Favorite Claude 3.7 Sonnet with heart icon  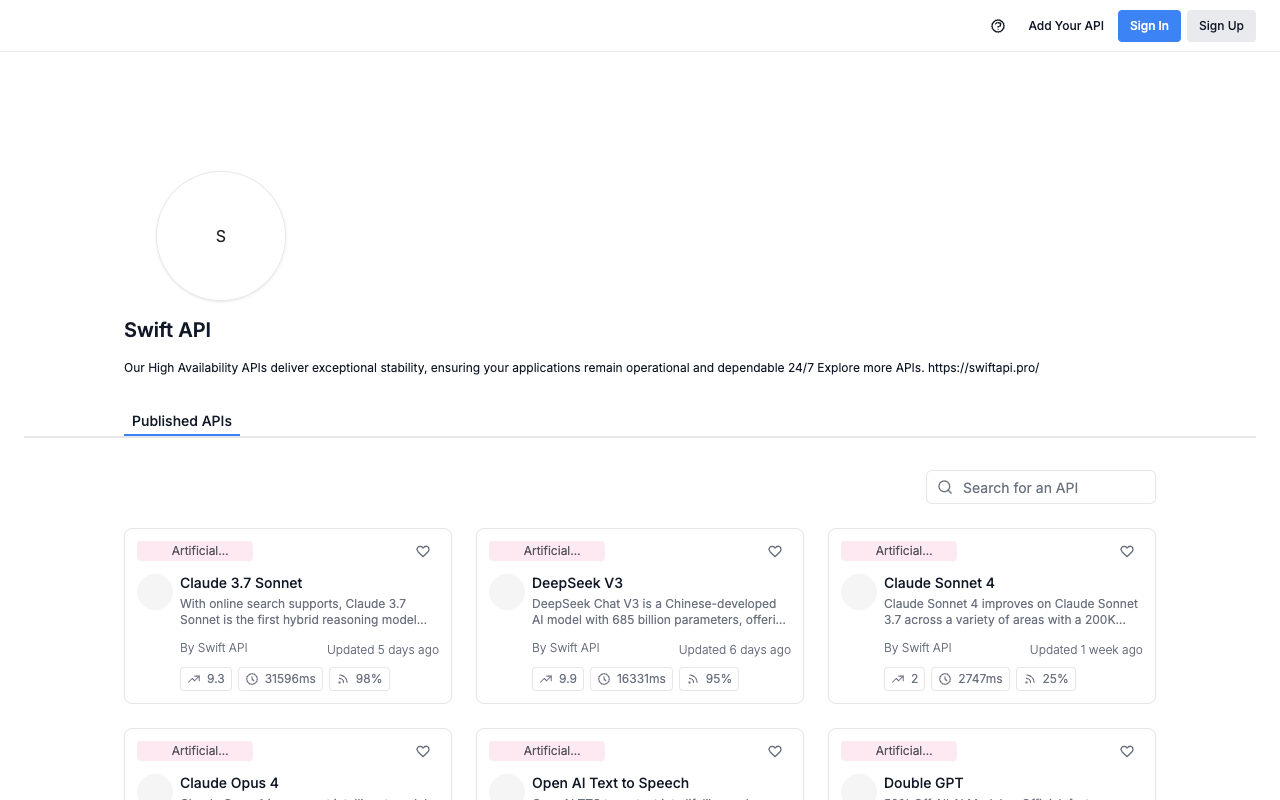[423, 551]
